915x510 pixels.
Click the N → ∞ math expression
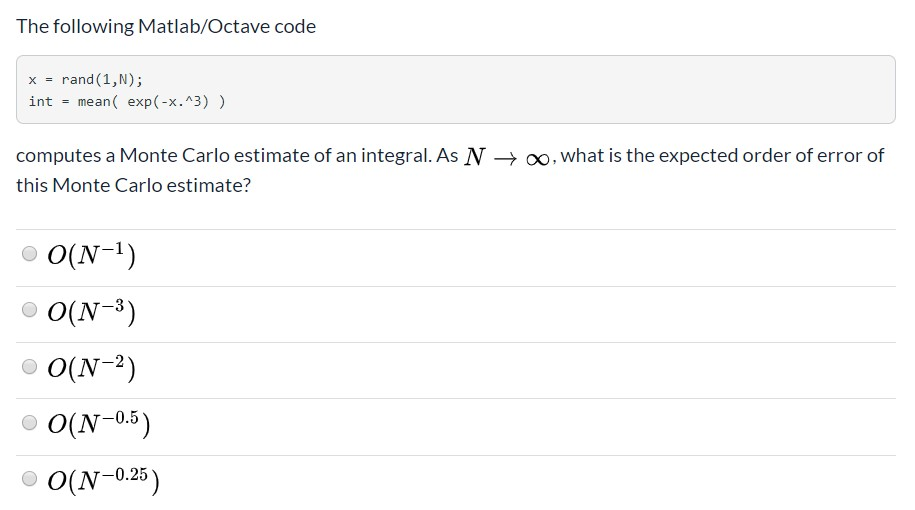(507, 157)
